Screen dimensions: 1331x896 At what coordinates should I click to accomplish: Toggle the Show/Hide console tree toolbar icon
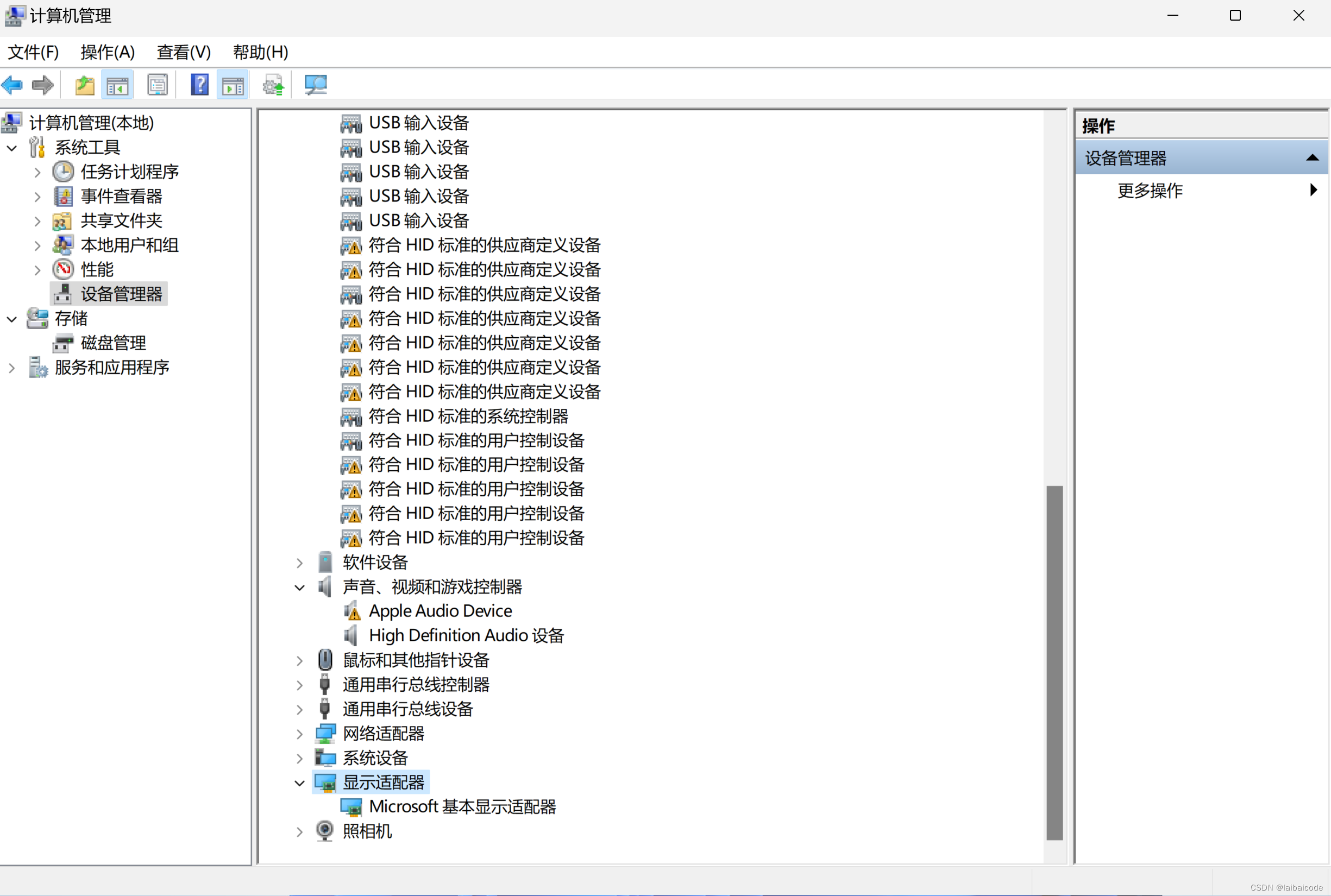point(117,86)
